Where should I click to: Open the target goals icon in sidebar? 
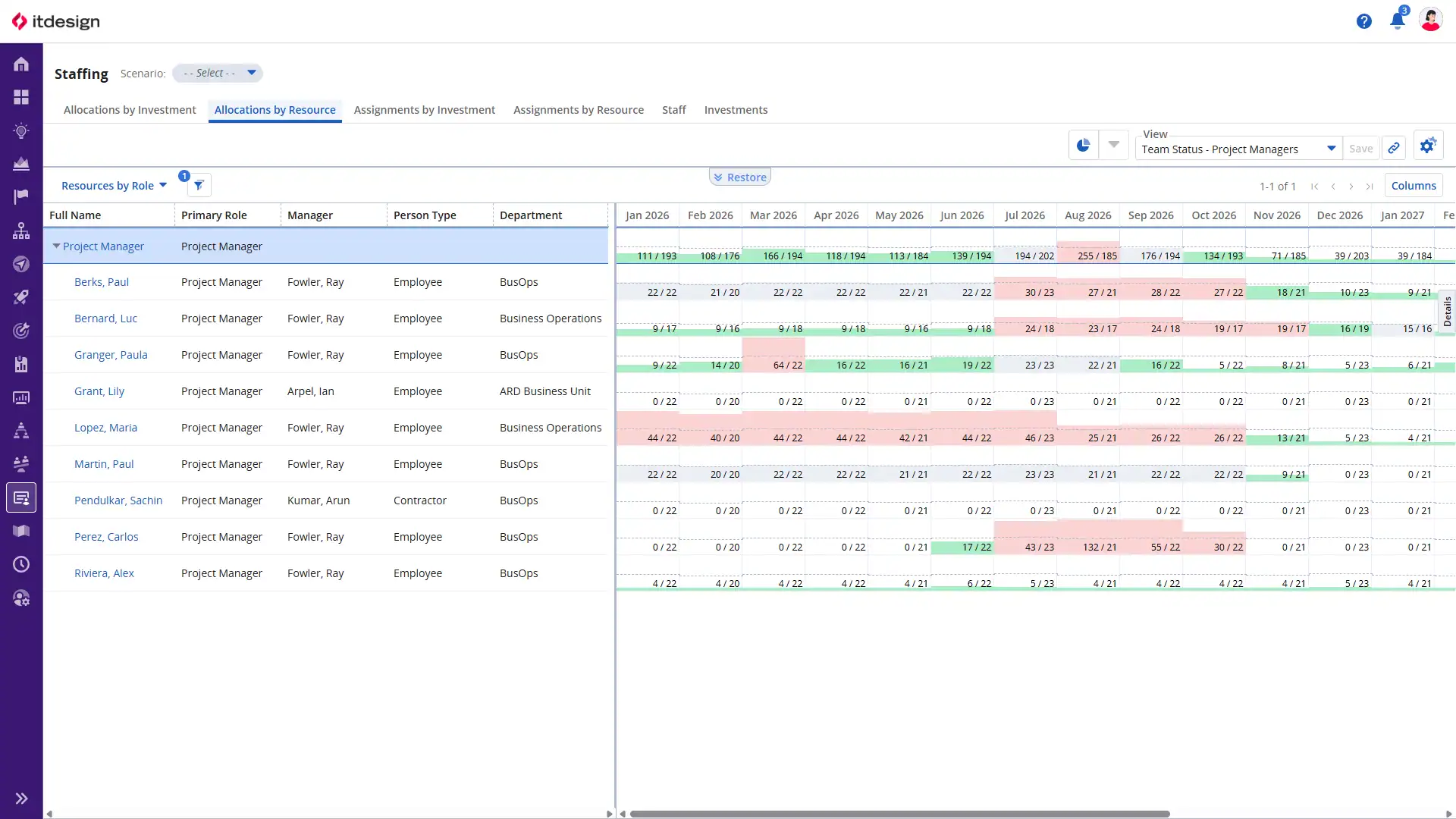(21, 331)
